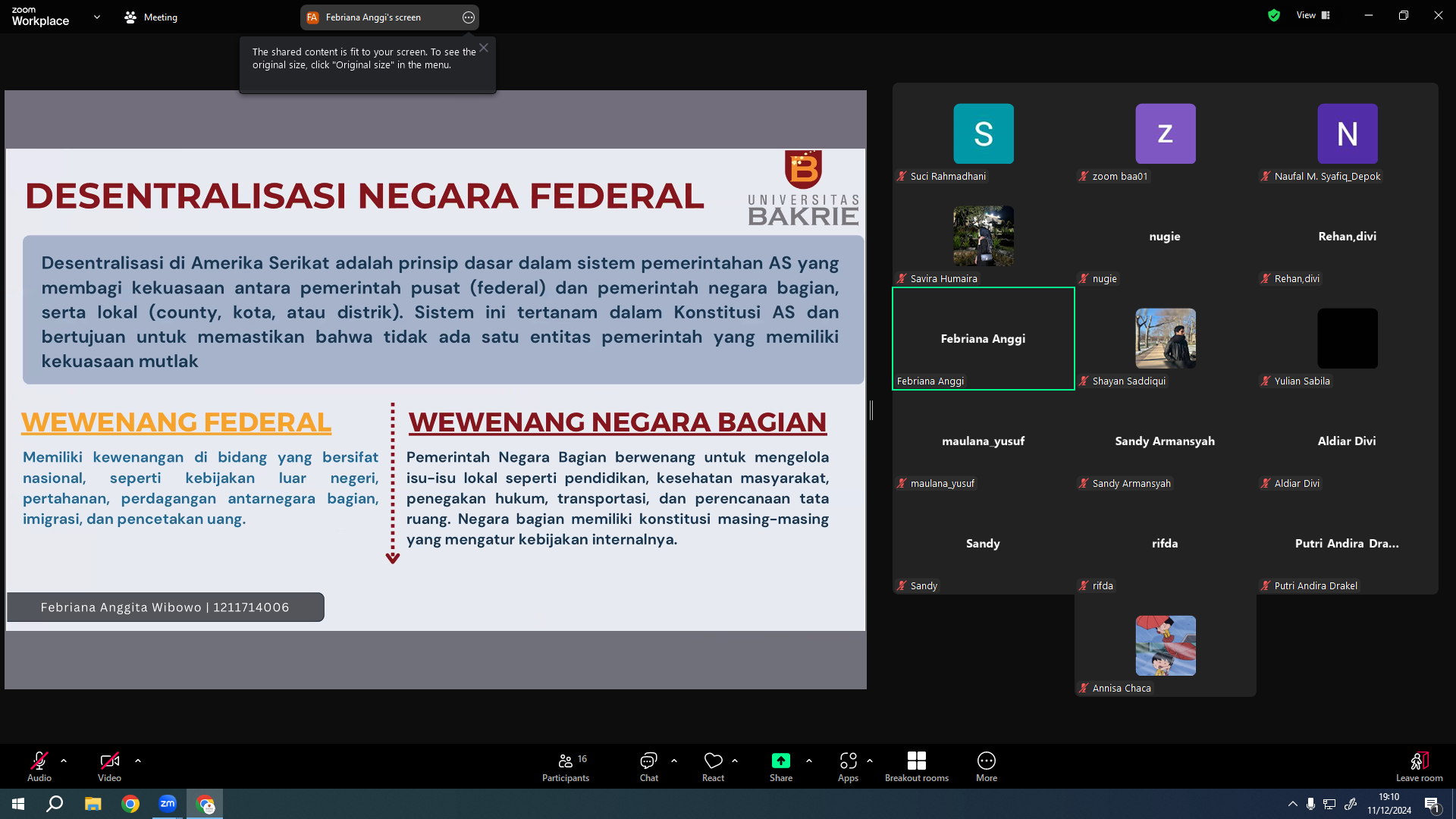The width and height of the screenshot is (1456, 819).
Task: Open the Participants panel
Action: click(x=566, y=766)
